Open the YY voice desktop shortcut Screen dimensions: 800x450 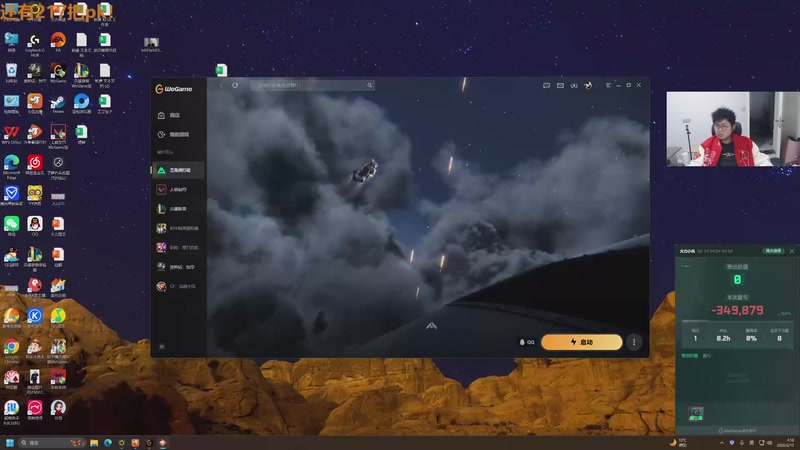[35, 195]
